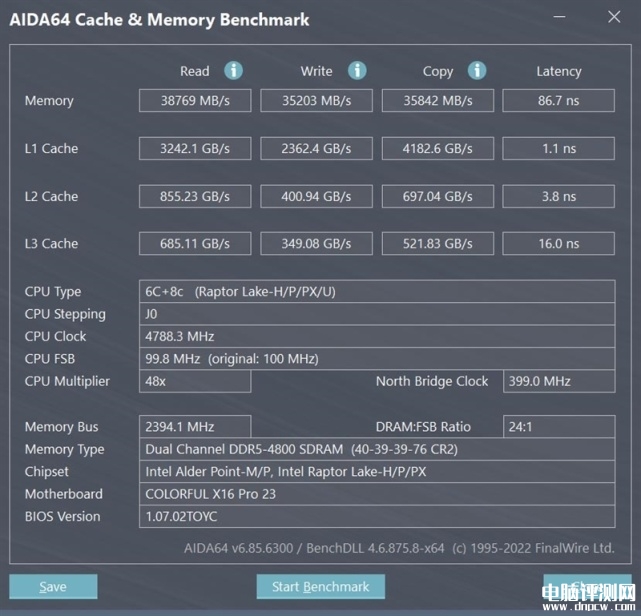Click the Write info icon

point(357,71)
